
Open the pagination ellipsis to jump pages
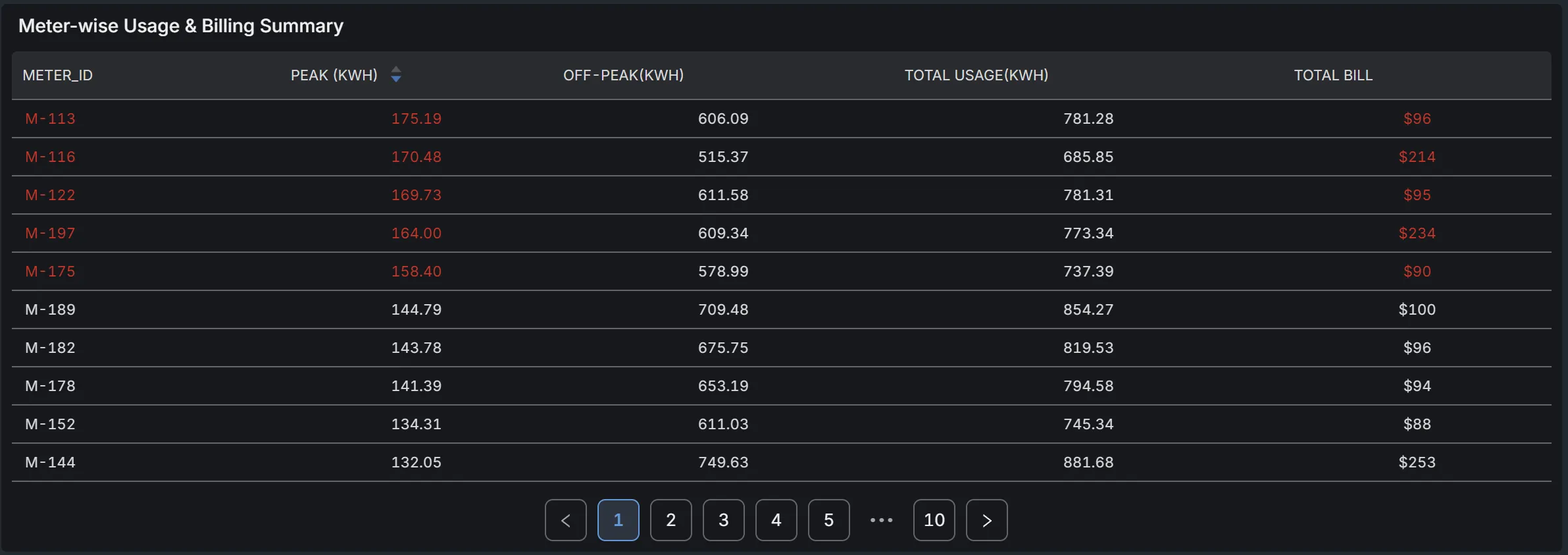coord(881,520)
